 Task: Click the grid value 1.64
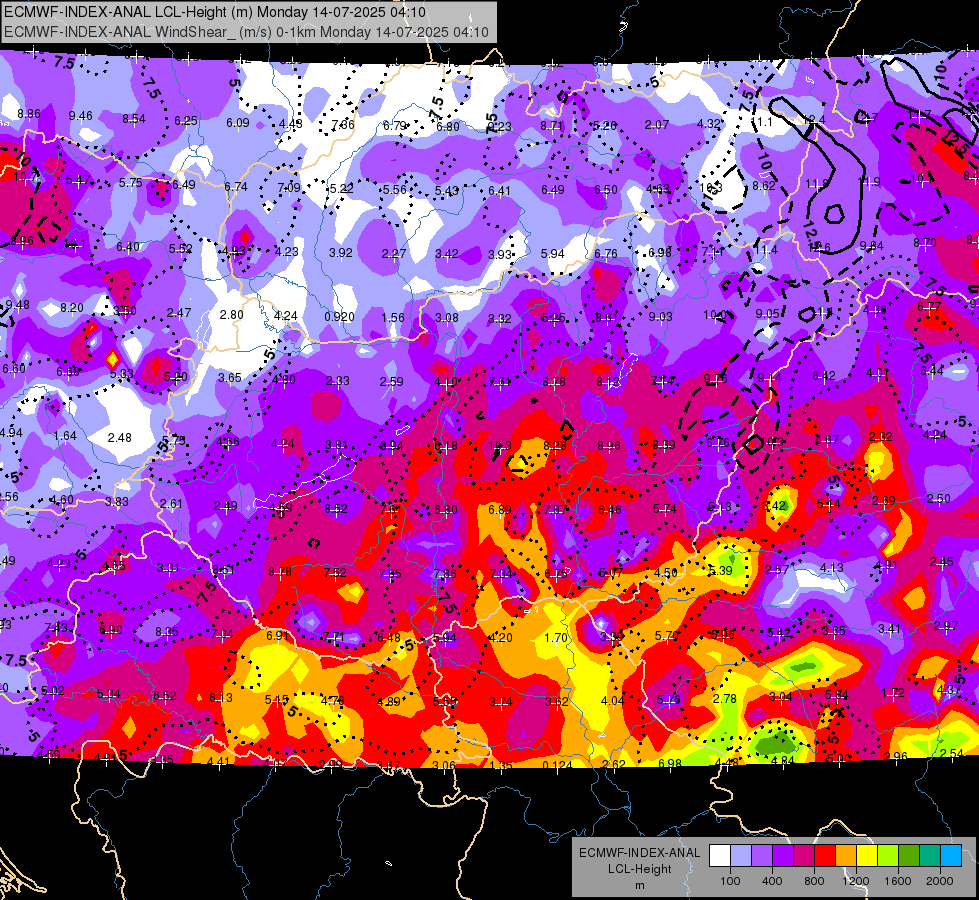tap(66, 436)
